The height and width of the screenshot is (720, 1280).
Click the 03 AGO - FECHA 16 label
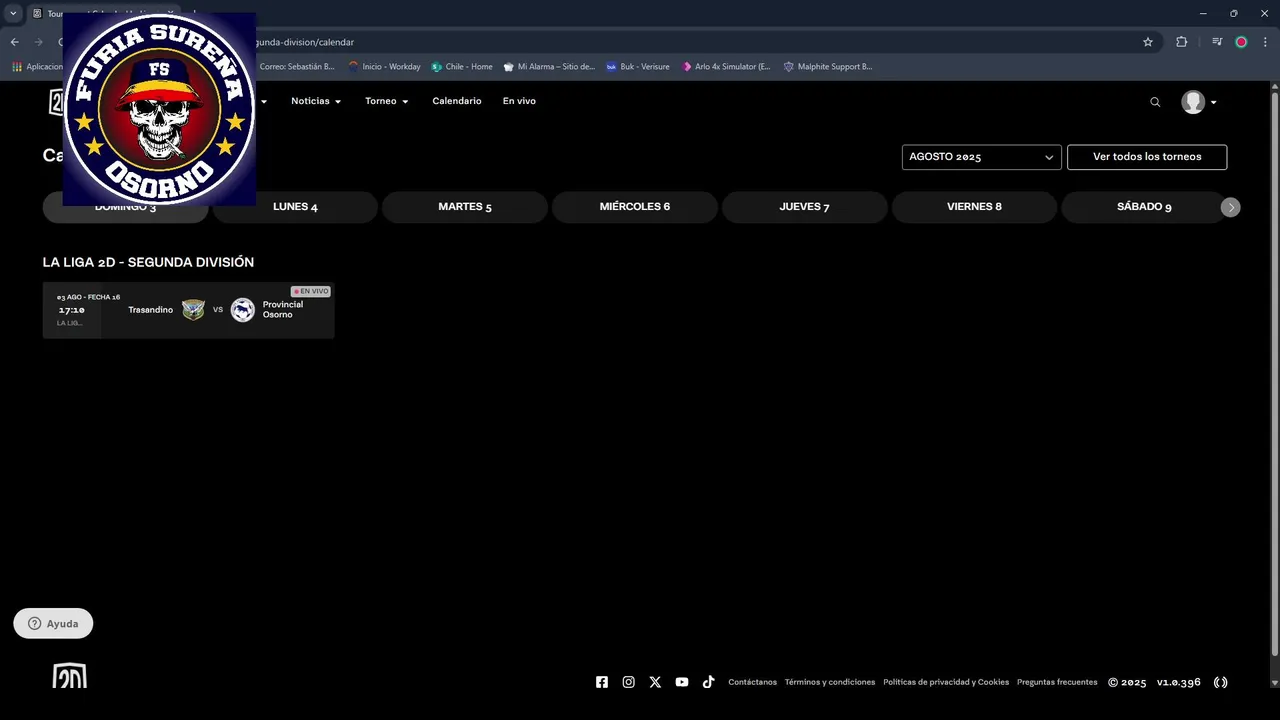tap(88, 297)
